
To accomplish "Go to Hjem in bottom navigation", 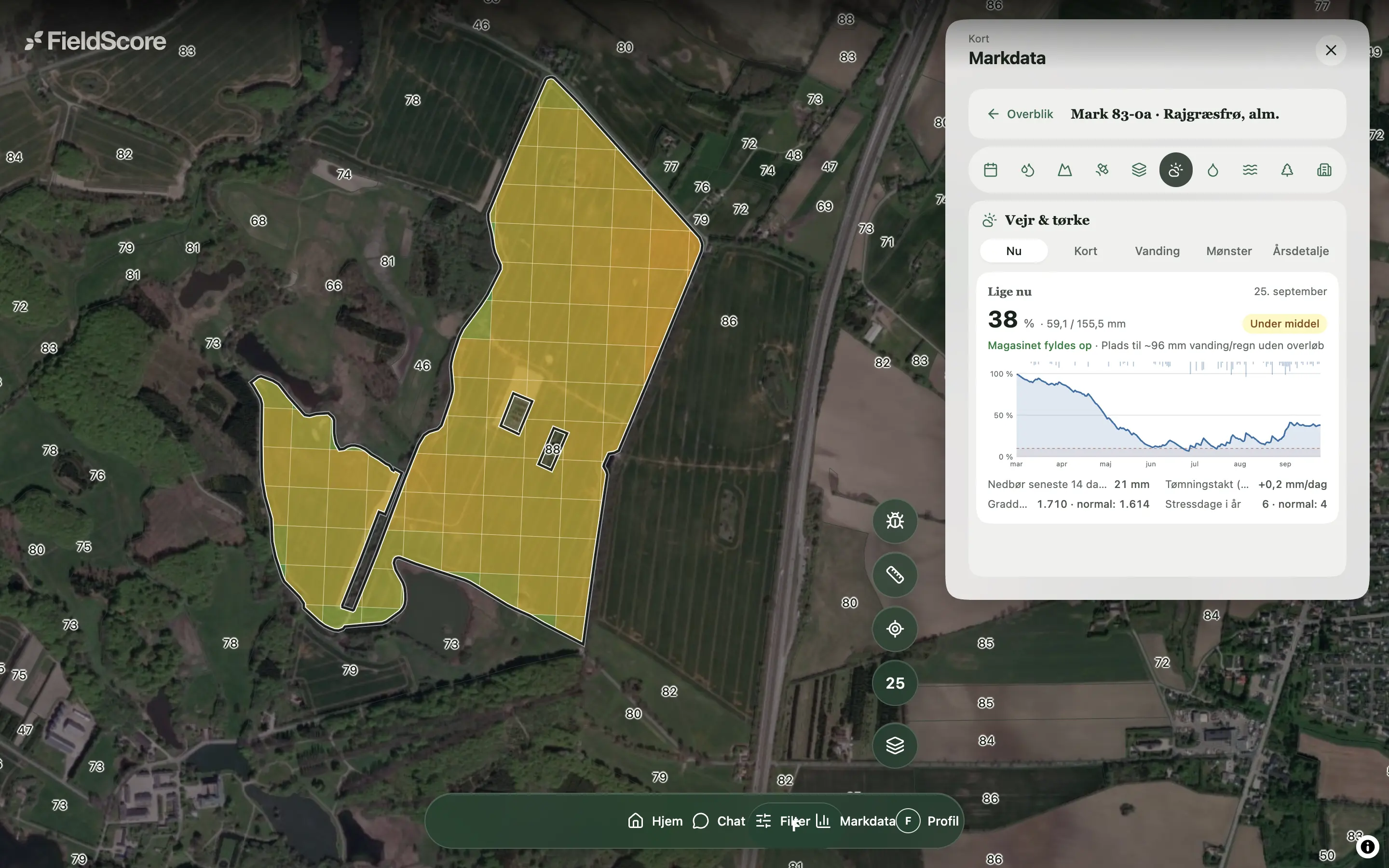I will pos(655,821).
